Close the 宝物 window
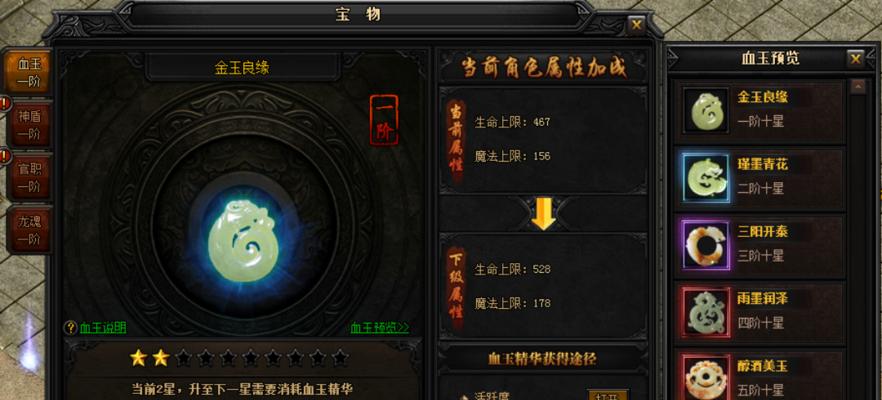882x400 pixels. [x=636, y=25]
